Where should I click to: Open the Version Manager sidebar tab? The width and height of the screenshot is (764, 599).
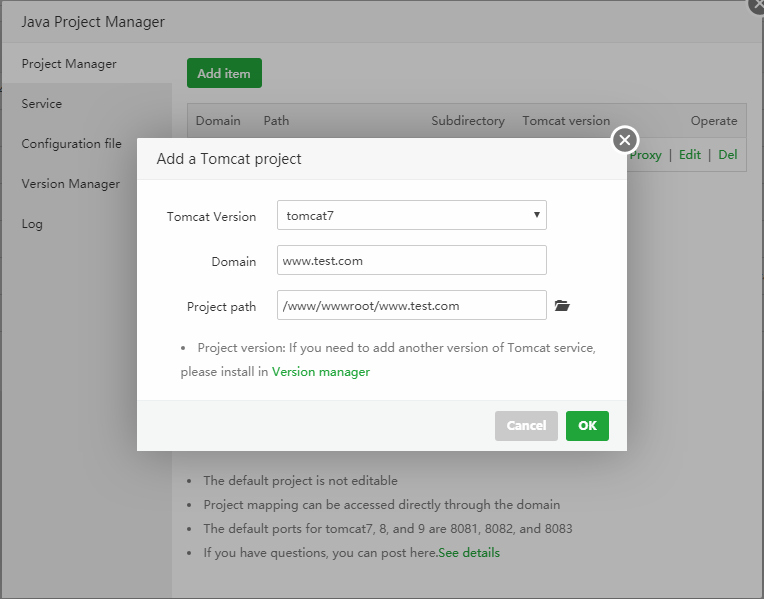pyautogui.click(x=71, y=184)
